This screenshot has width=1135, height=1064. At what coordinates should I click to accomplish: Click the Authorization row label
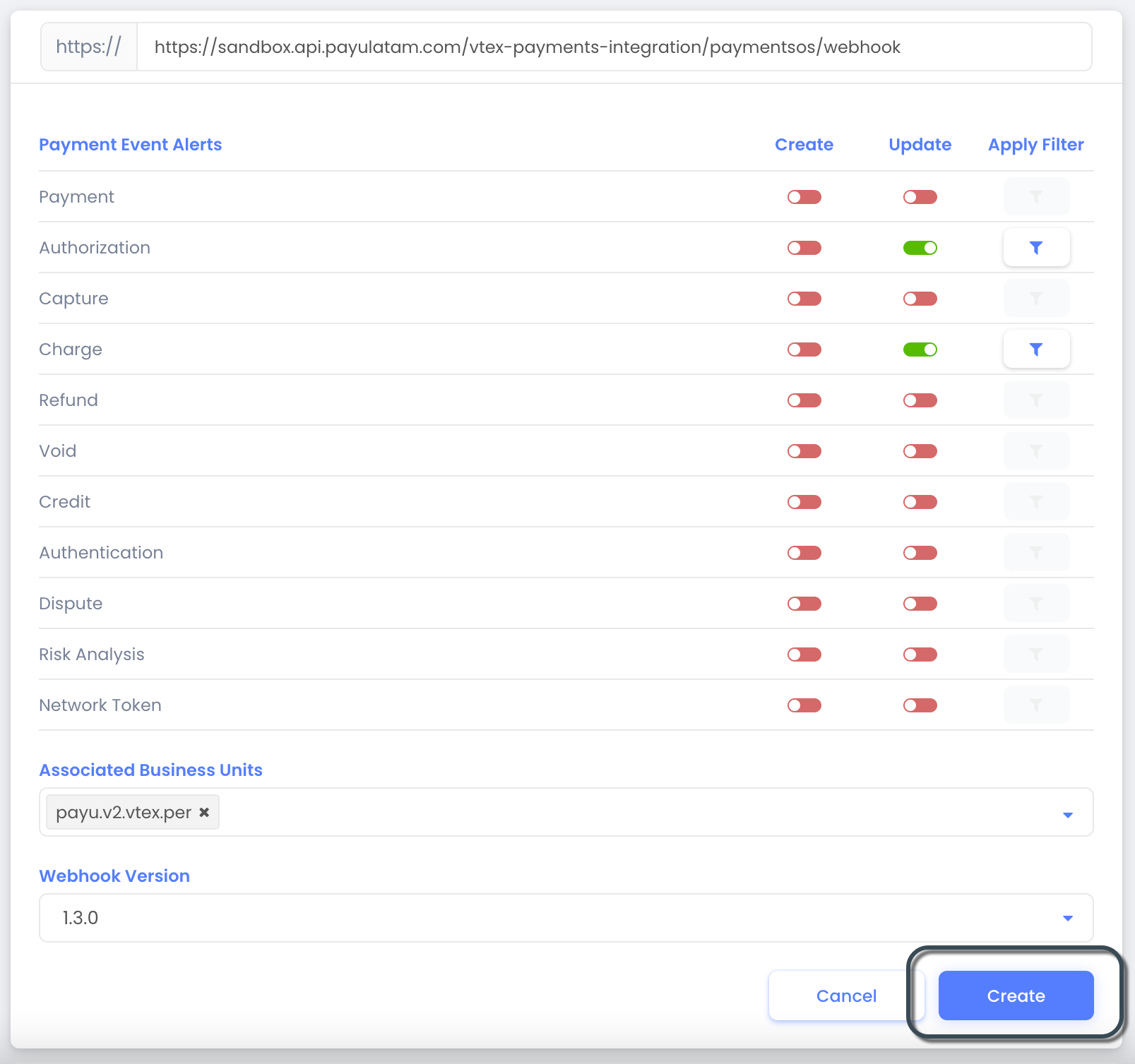click(95, 248)
